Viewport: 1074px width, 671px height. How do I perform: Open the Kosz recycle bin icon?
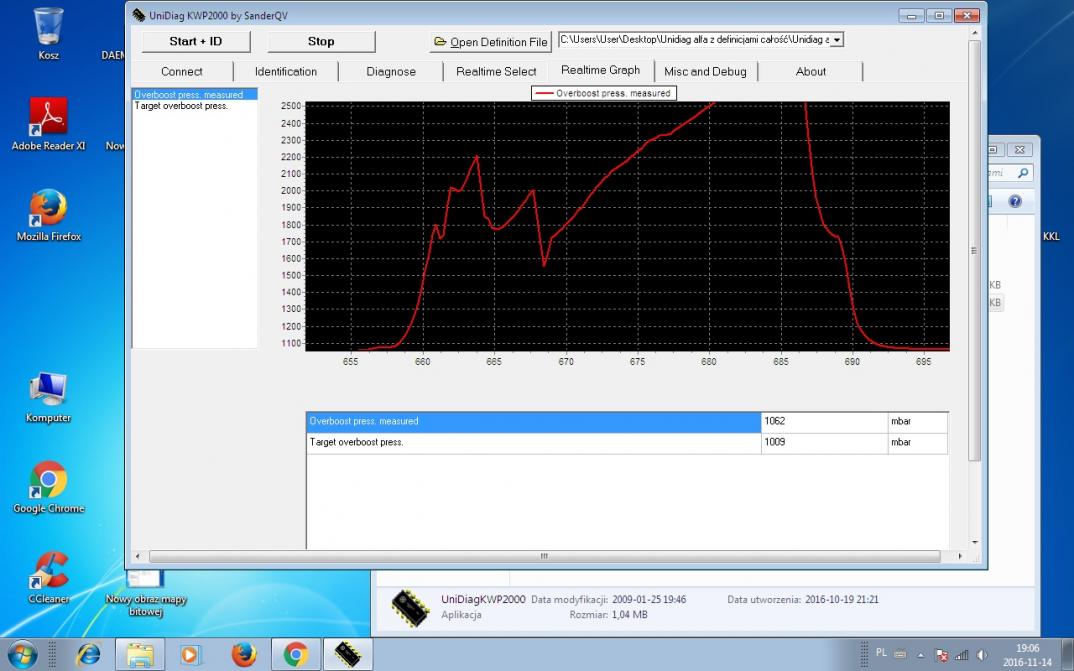pos(48,27)
